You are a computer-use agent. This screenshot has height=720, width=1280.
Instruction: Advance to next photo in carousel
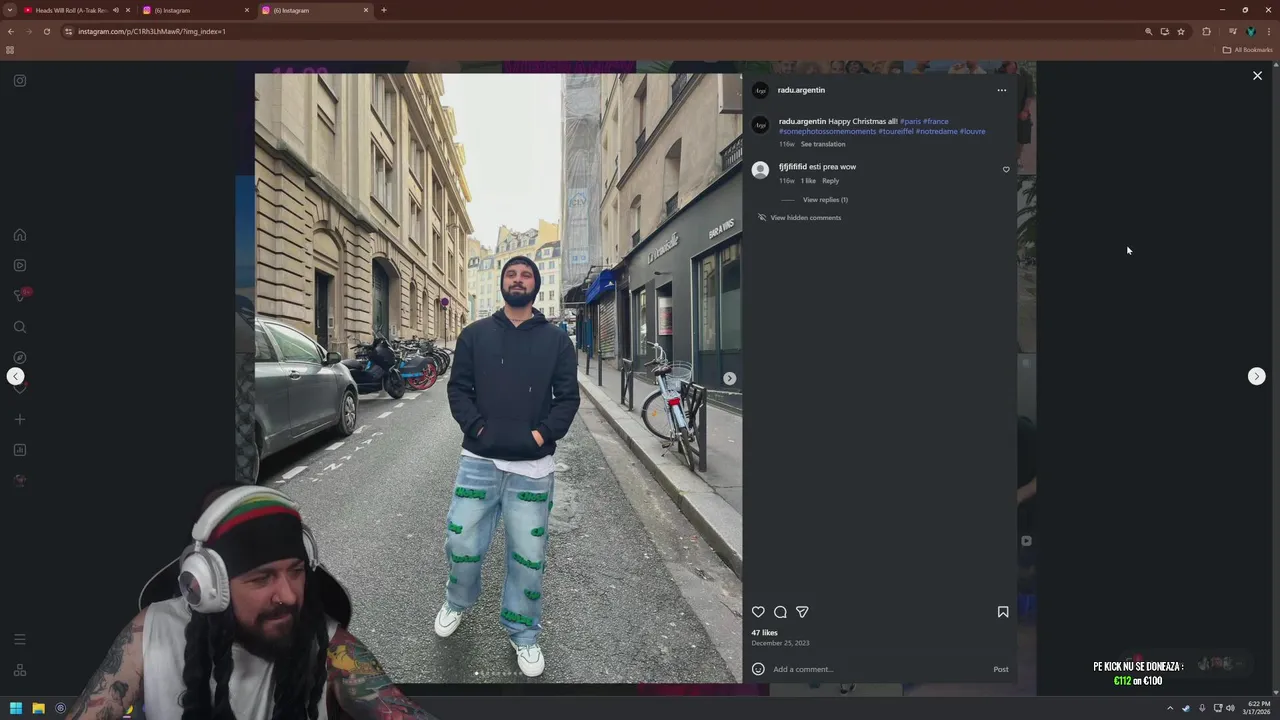(729, 378)
